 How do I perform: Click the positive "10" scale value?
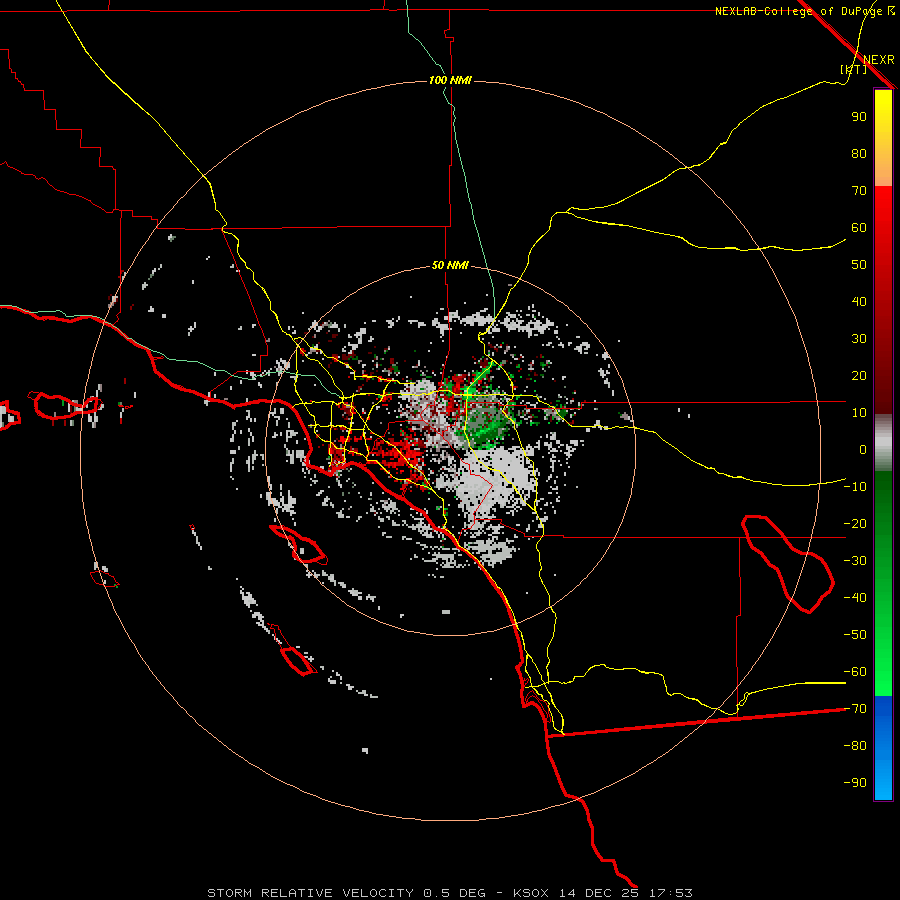click(x=859, y=413)
